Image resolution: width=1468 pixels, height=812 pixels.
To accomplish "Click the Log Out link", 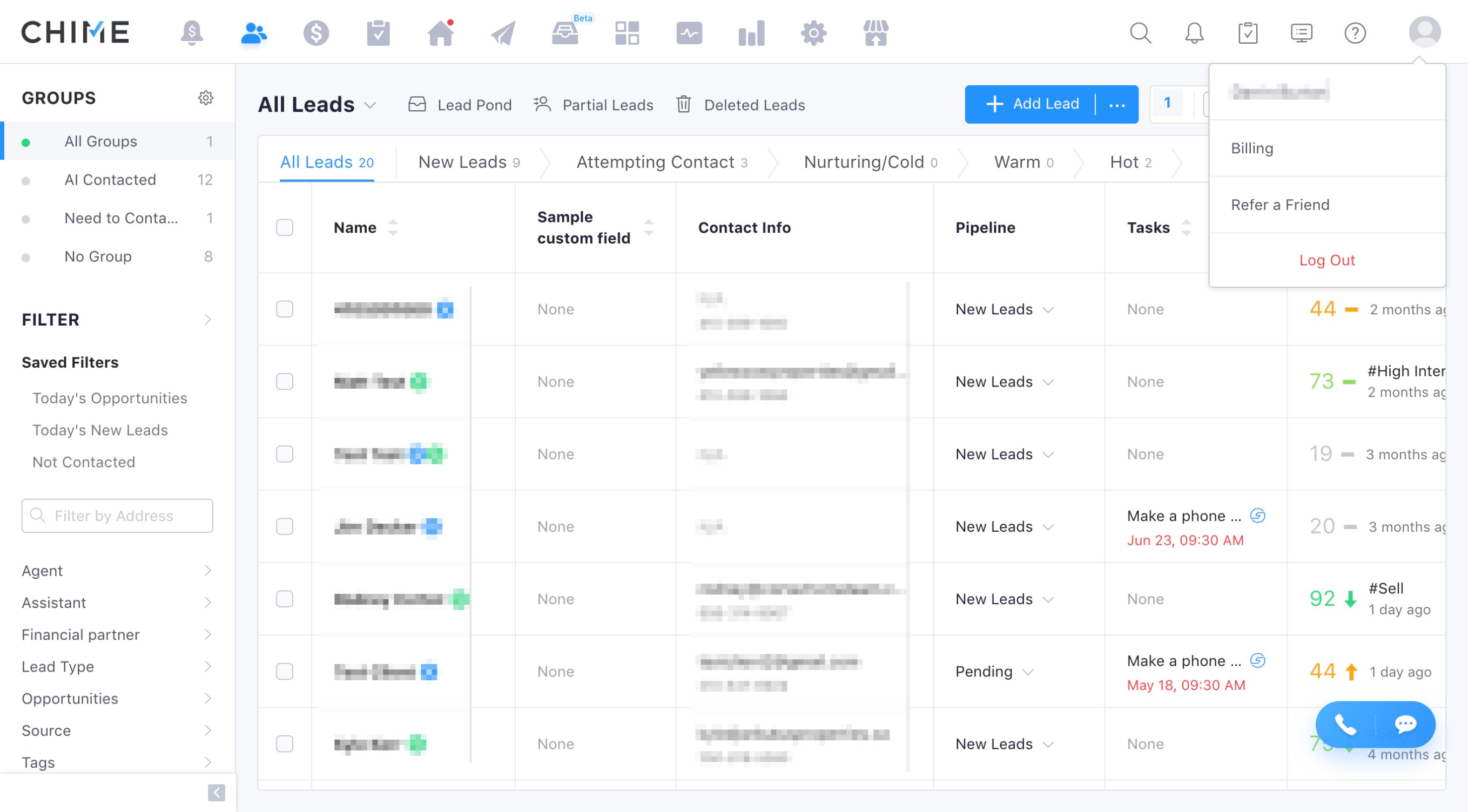I will point(1326,260).
